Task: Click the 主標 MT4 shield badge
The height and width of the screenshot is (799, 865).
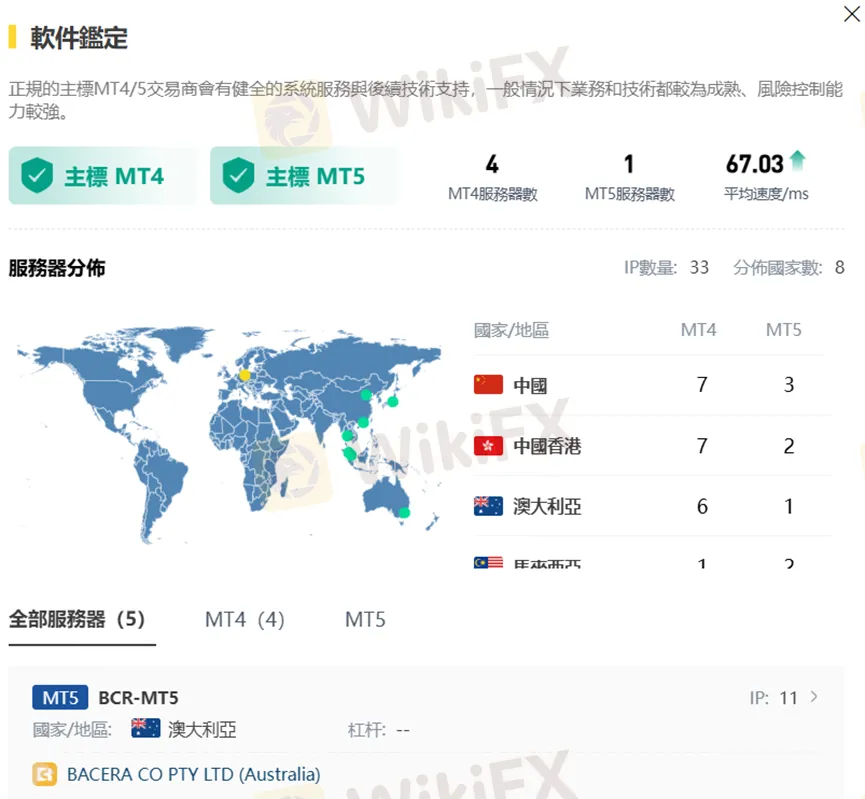Action: (103, 175)
